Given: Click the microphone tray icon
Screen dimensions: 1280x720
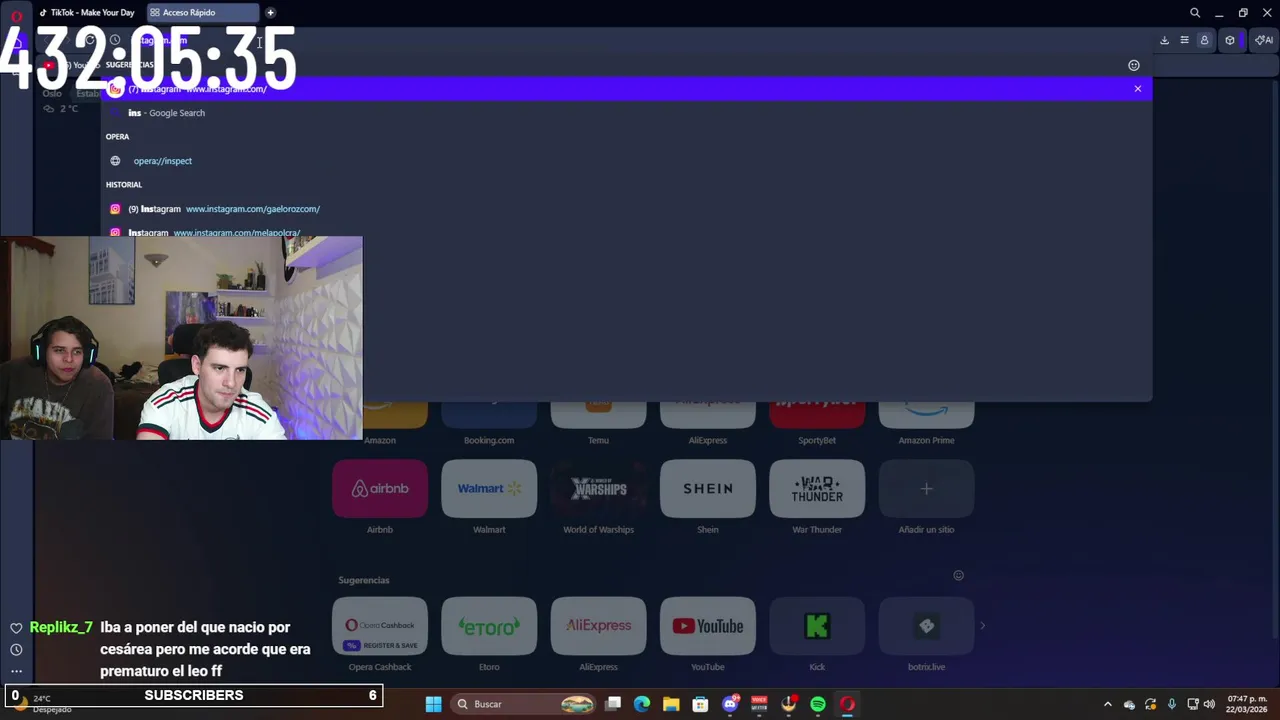Looking at the screenshot, I should [1171, 704].
